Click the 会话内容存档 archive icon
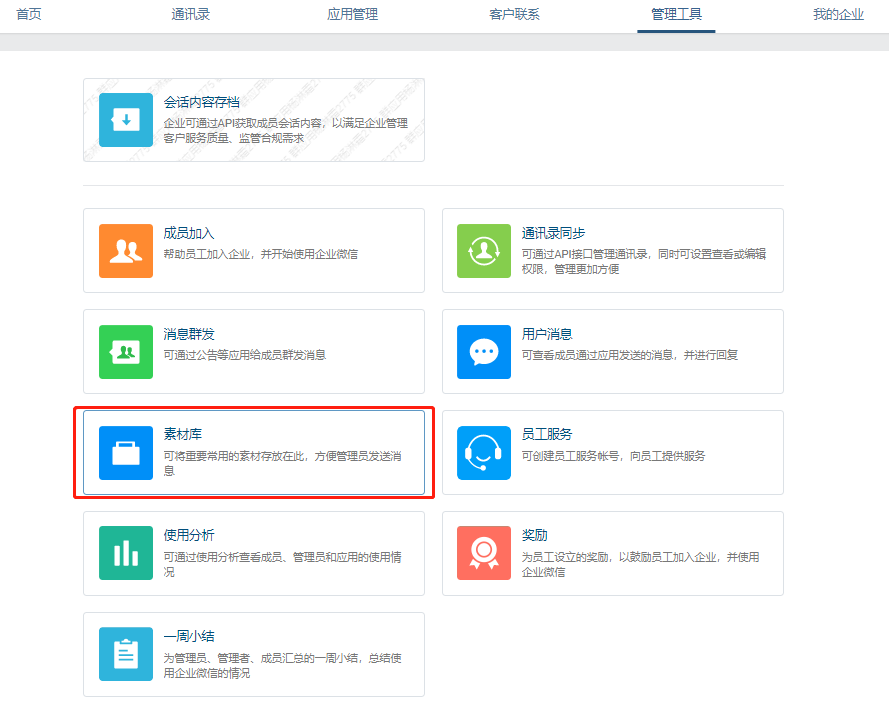889x716 pixels. 126,120
